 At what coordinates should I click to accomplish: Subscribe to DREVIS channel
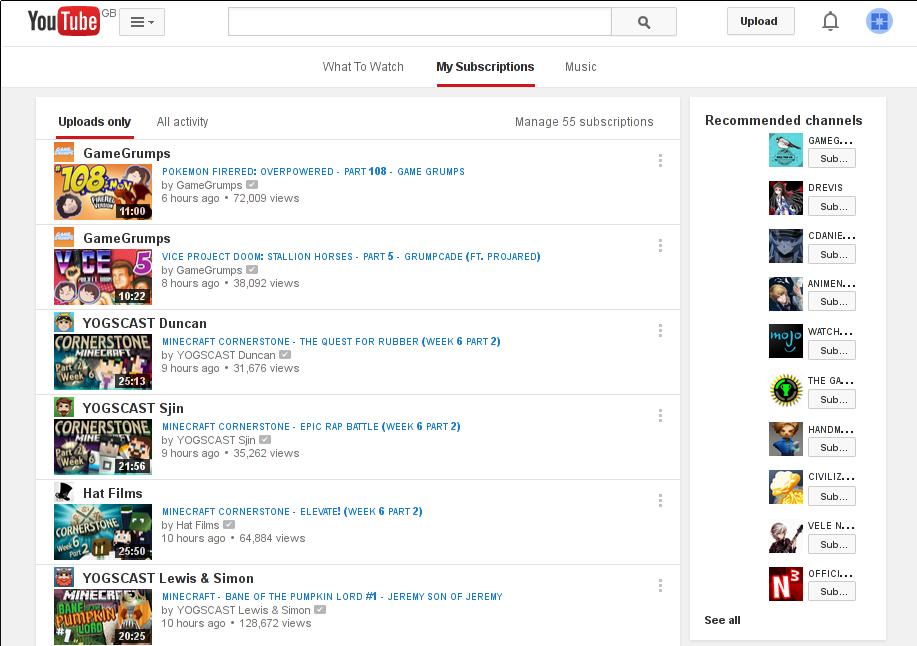[832, 206]
